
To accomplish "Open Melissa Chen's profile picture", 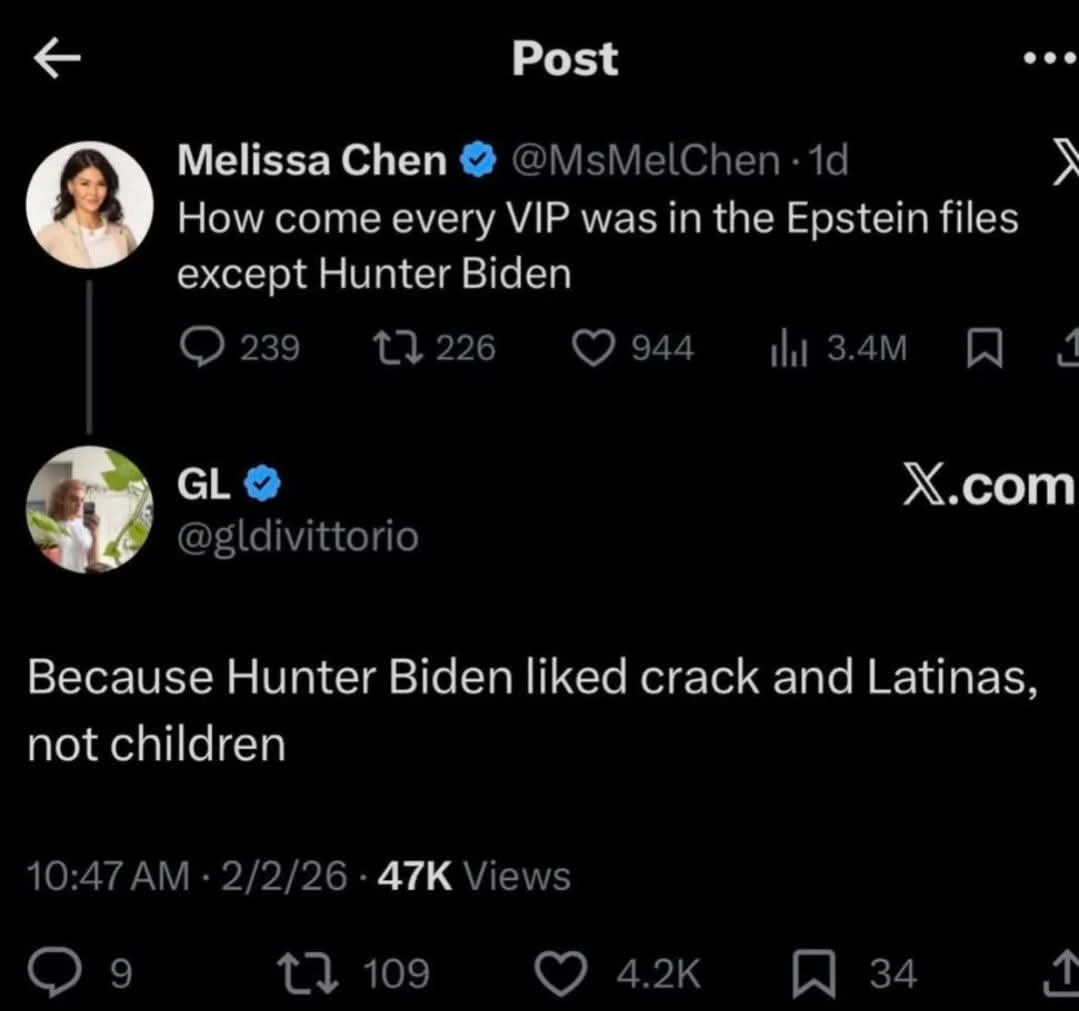I will pos(89,205).
